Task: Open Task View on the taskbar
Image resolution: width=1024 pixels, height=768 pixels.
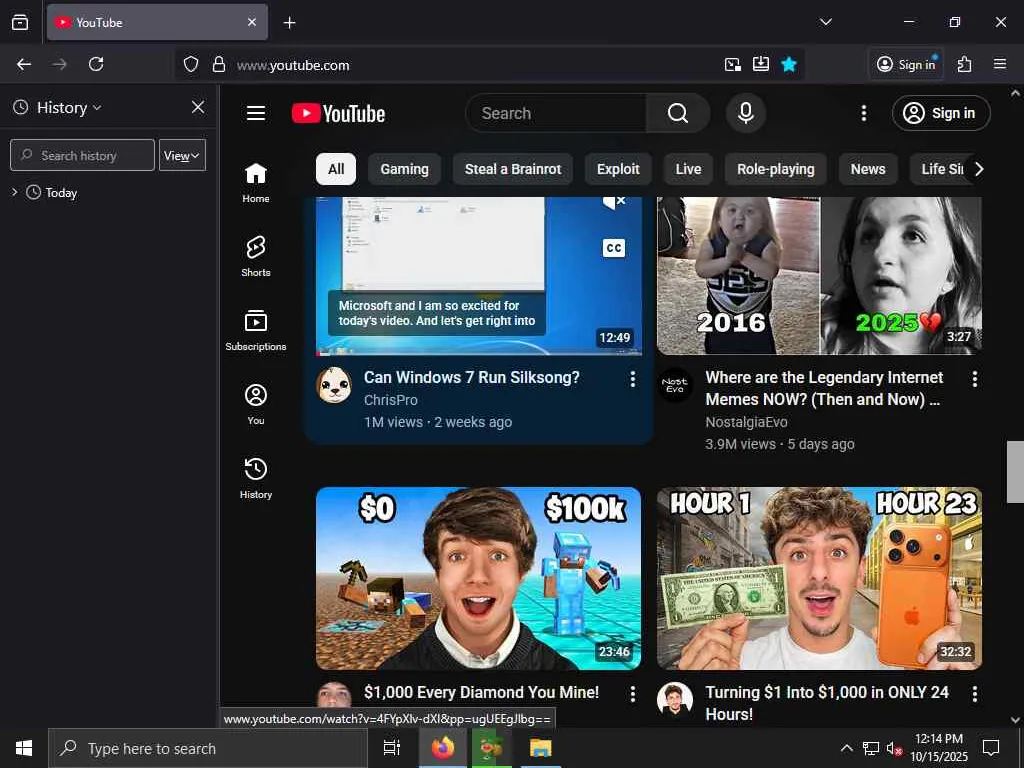Action: point(391,748)
